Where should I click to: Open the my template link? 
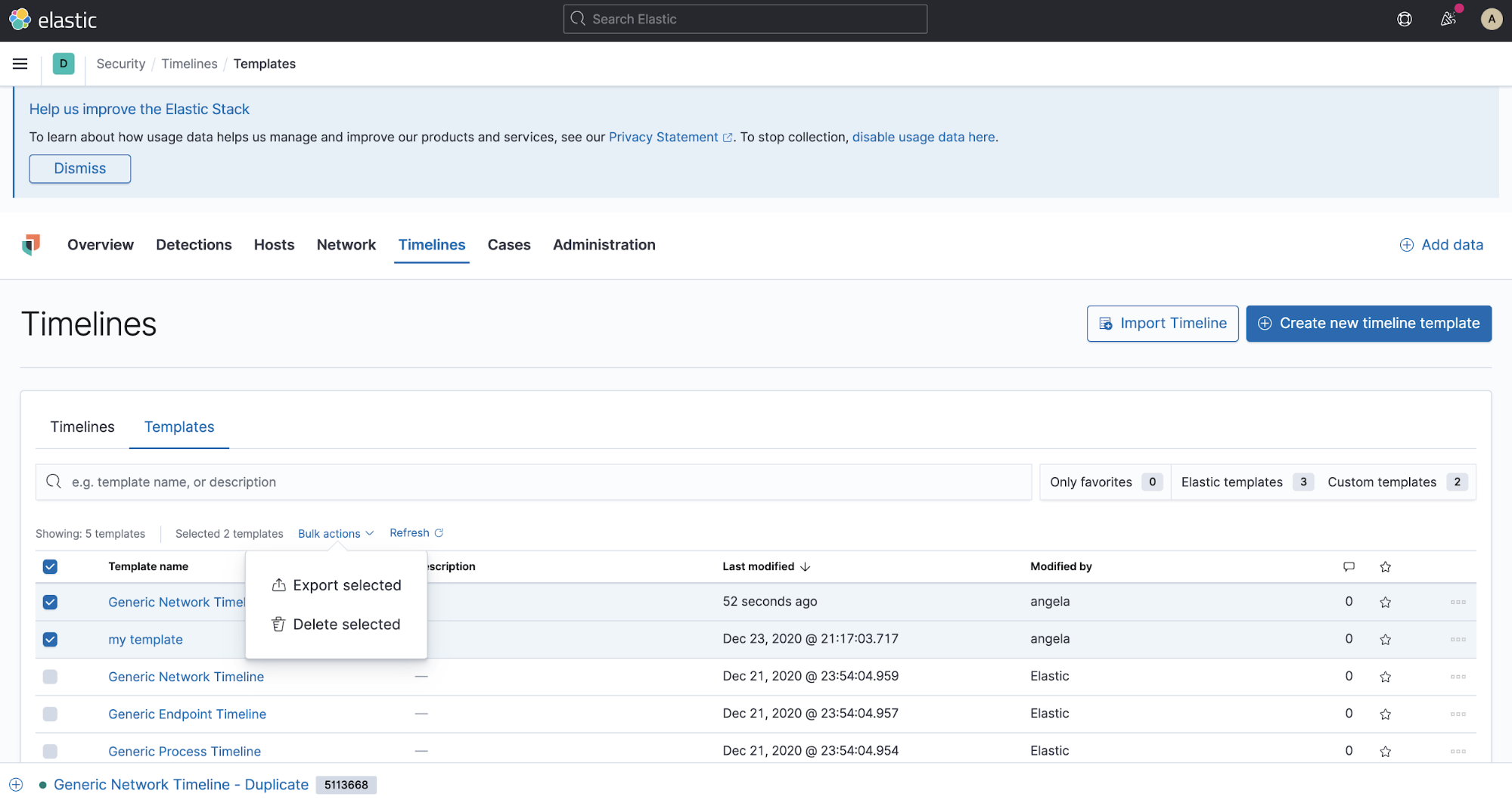pyautogui.click(x=145, y=640)
